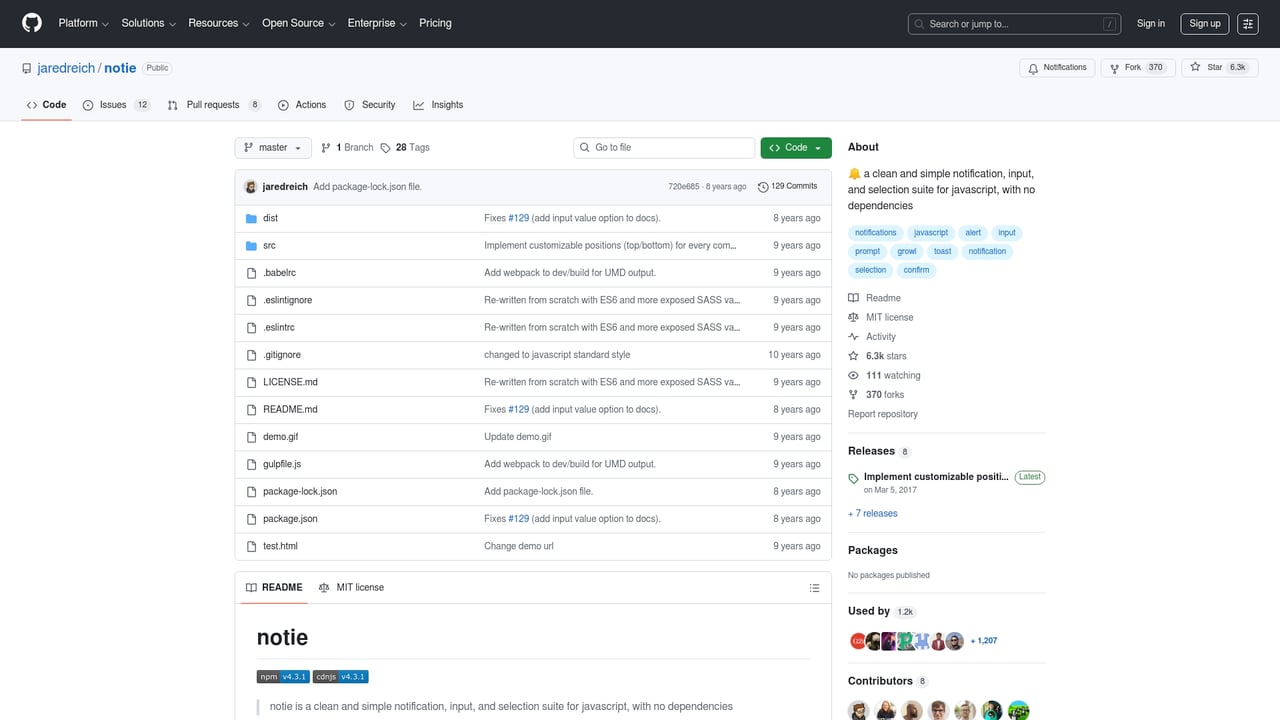
Task: Click the Activity pulse icon in About
Action: tap(853, 336)
